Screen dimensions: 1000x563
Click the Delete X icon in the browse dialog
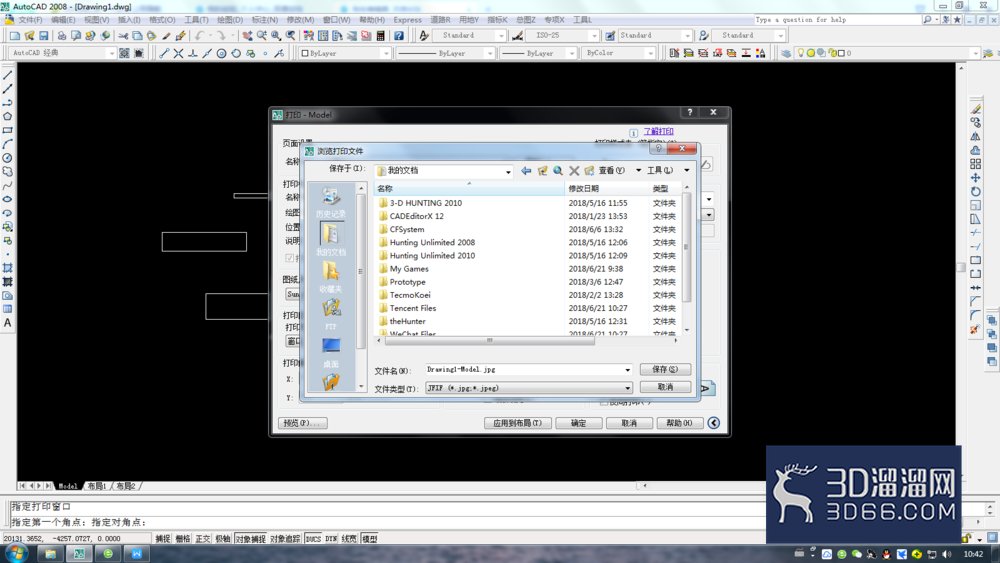(574, 170)
